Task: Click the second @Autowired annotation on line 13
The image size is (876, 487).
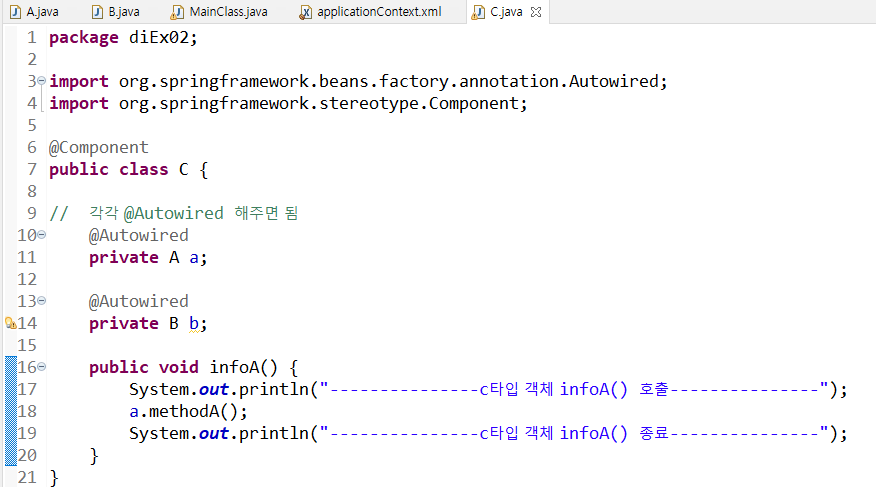Action: pyautogui.click(x=139, y=301)
